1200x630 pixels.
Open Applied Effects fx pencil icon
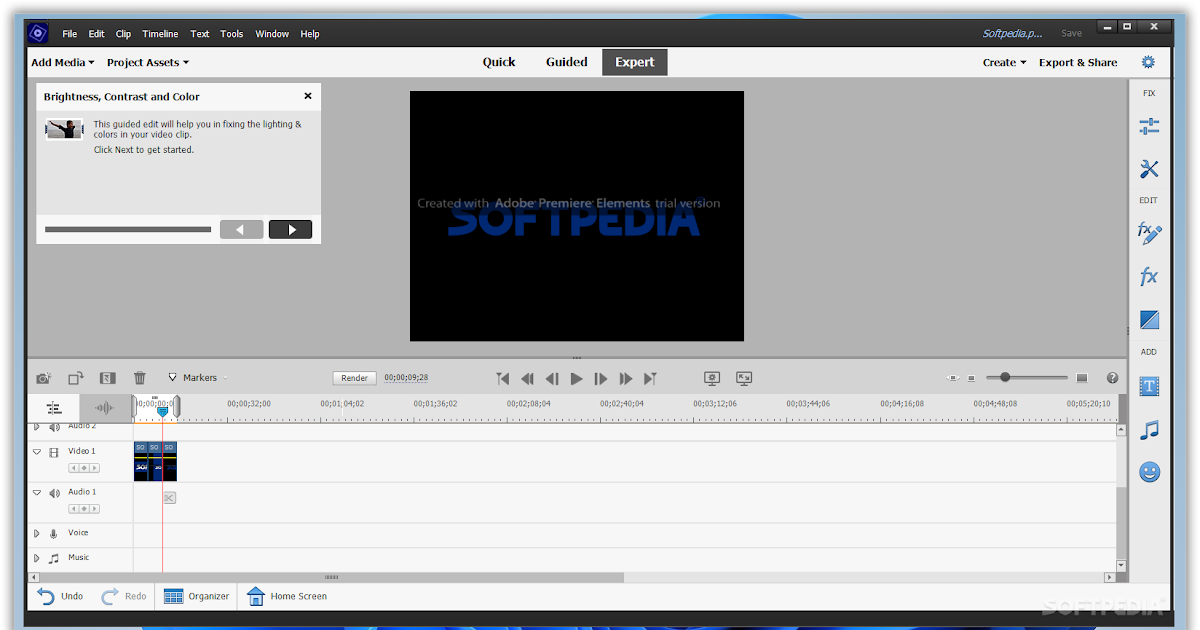[1149, 233]
